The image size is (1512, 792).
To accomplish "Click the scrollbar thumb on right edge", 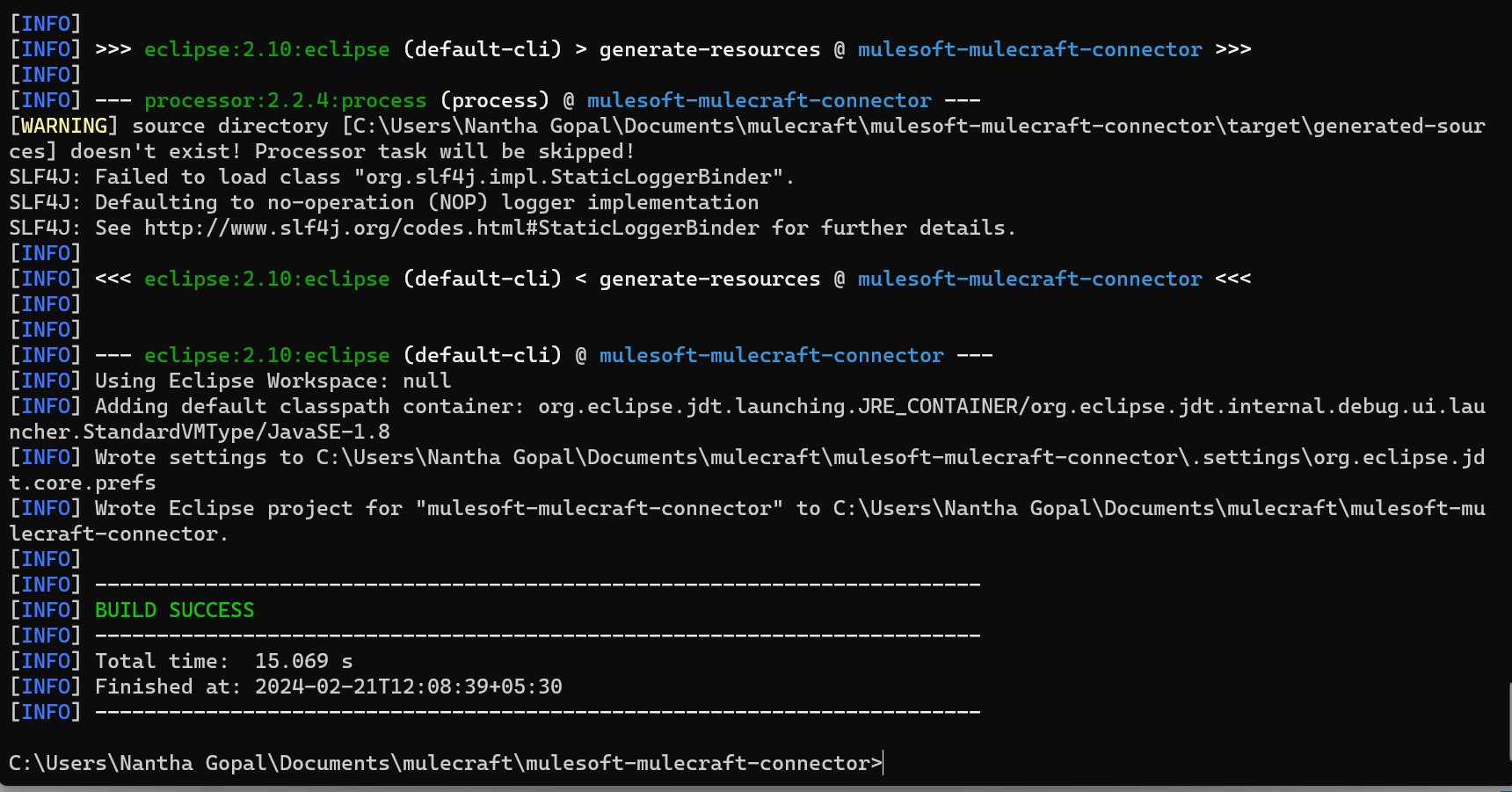I will 1508,721.
